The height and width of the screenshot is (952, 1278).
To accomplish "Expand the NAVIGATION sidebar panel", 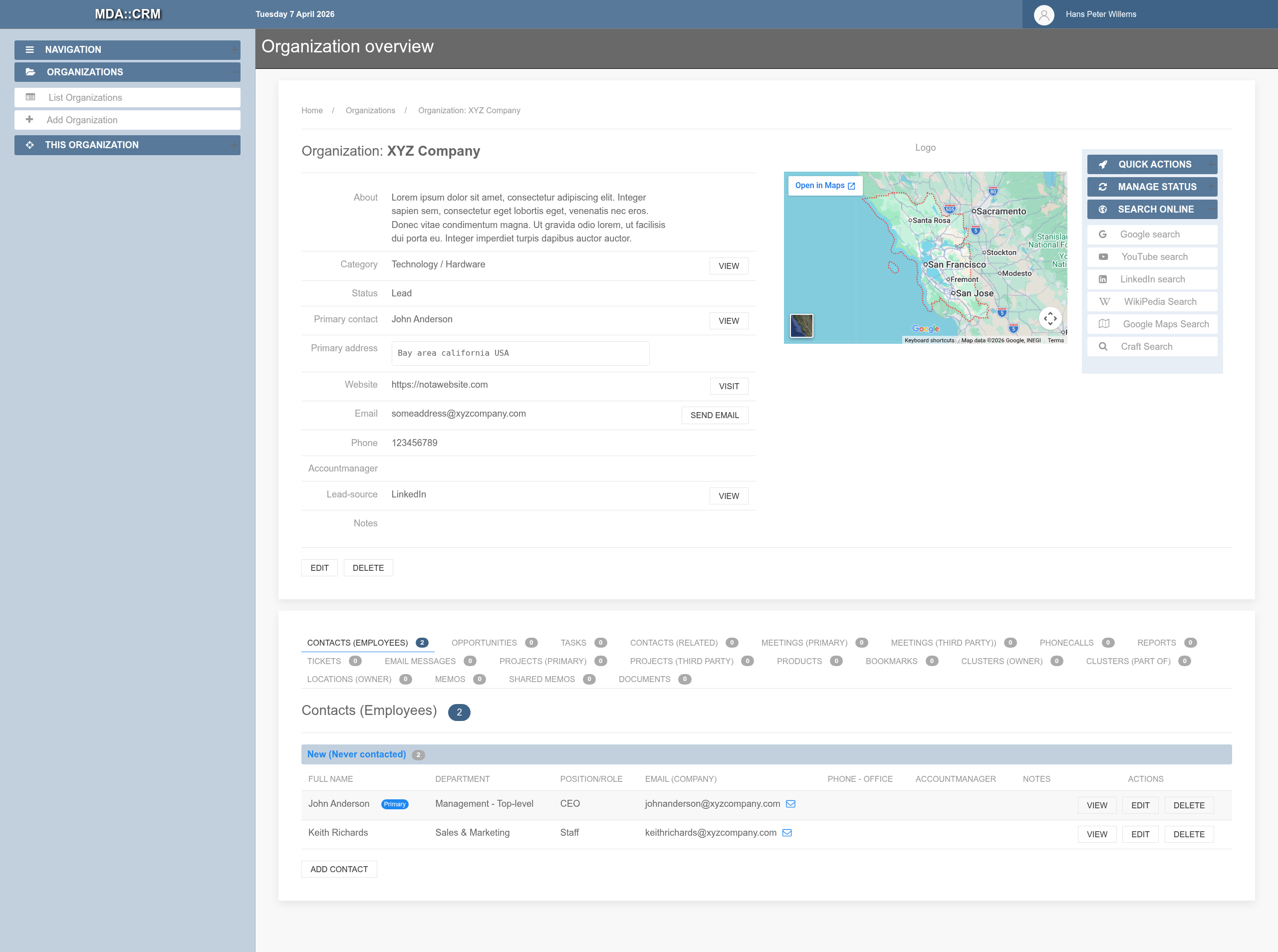I will coord(234,49).
